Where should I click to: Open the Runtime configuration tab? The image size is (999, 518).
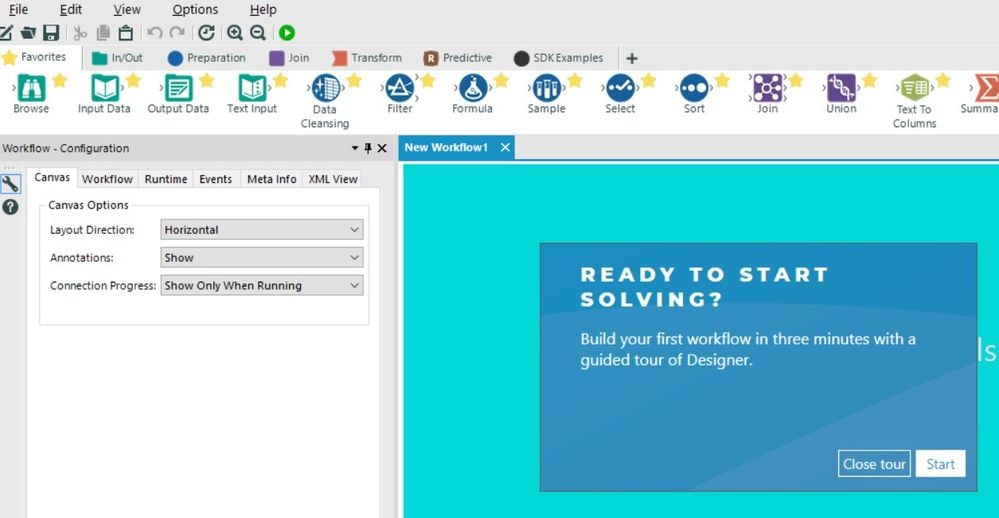click(x=166, y=179)
